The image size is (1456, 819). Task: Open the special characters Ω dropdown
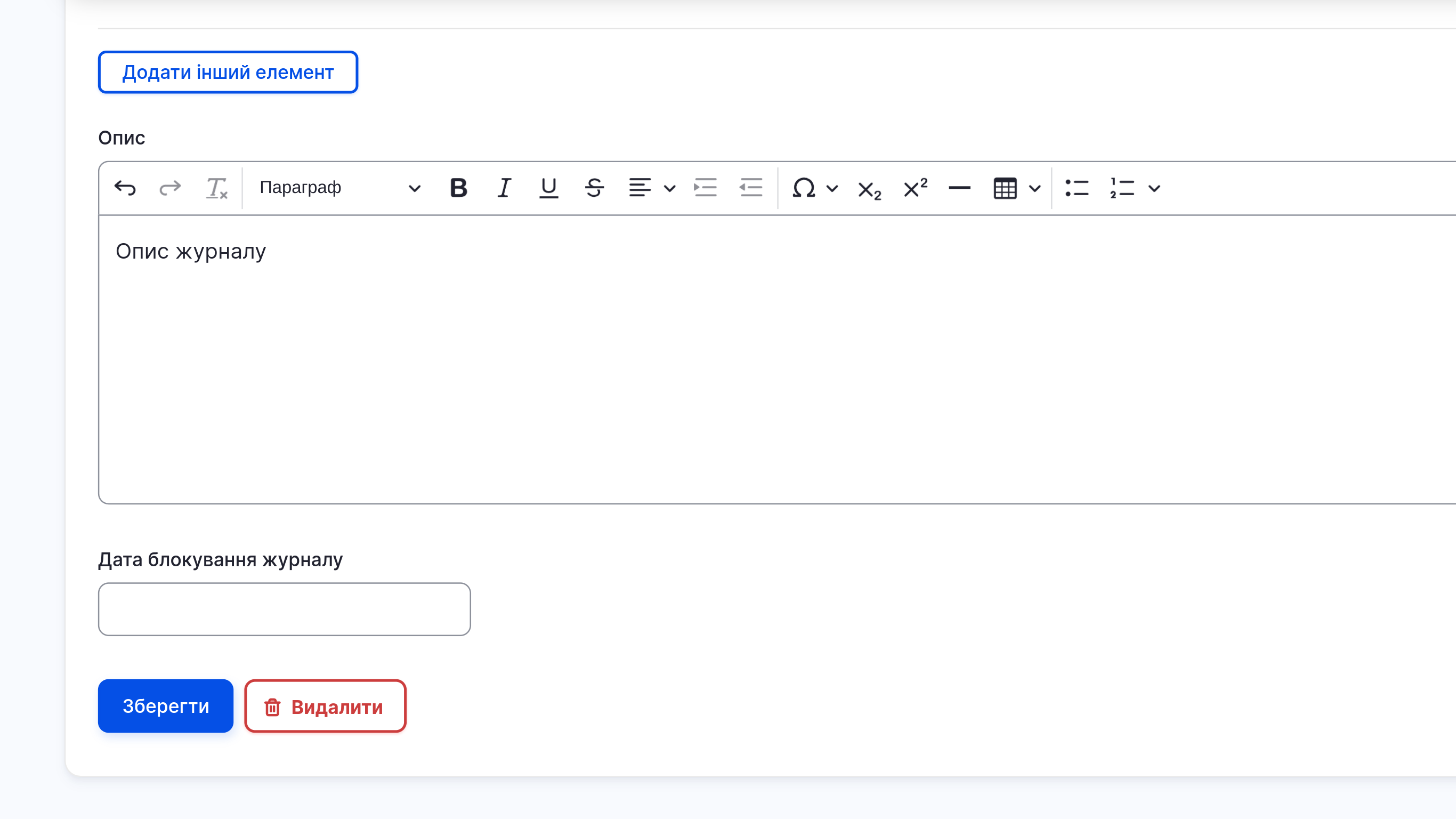(832, 188)
